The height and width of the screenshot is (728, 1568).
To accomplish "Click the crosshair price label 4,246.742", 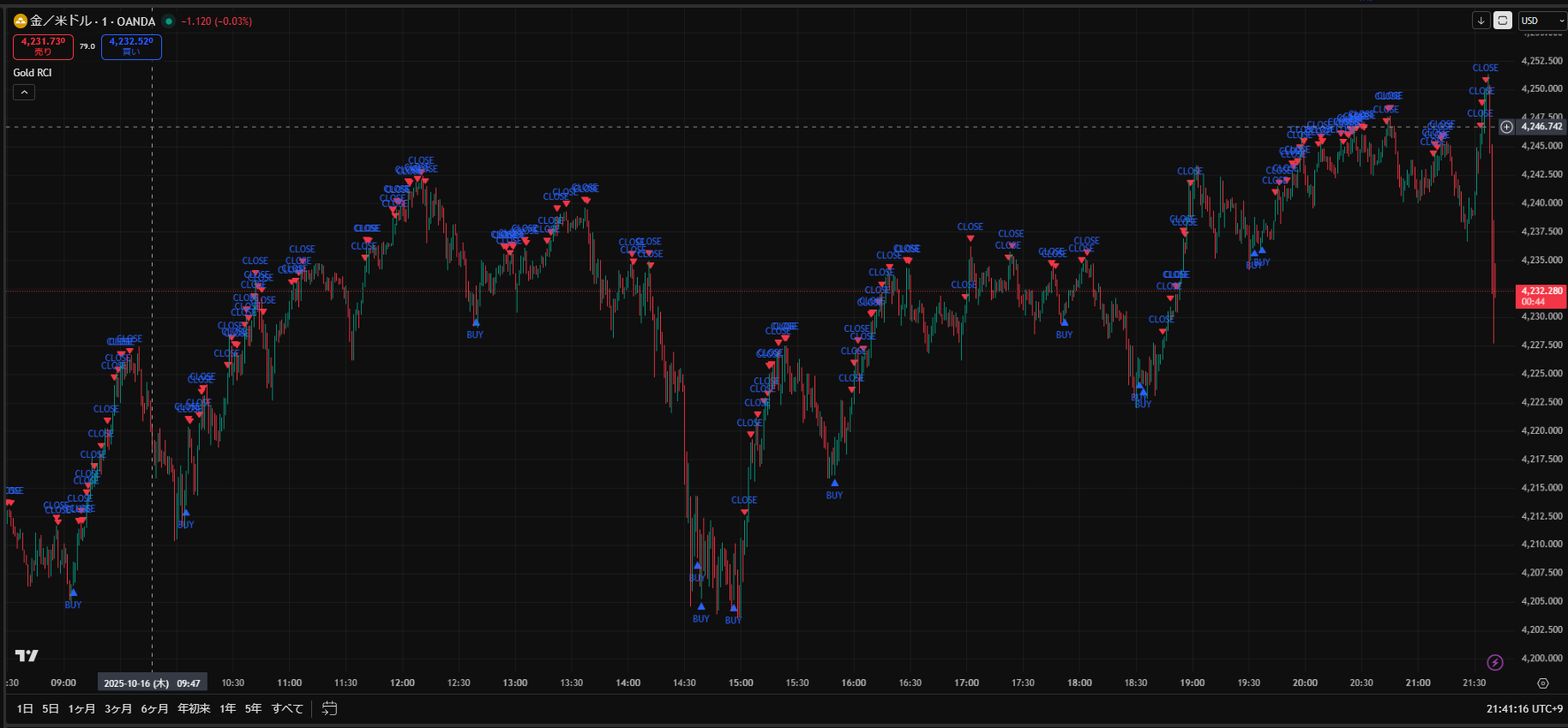I will 1541,127.
